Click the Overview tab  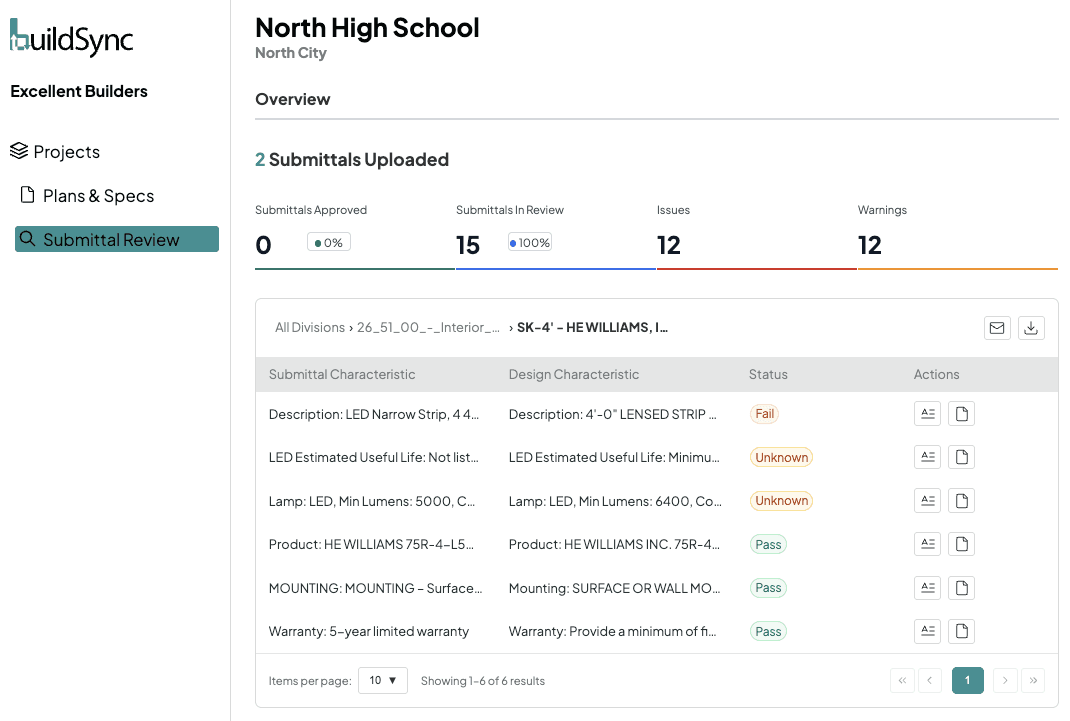(293, 100)
